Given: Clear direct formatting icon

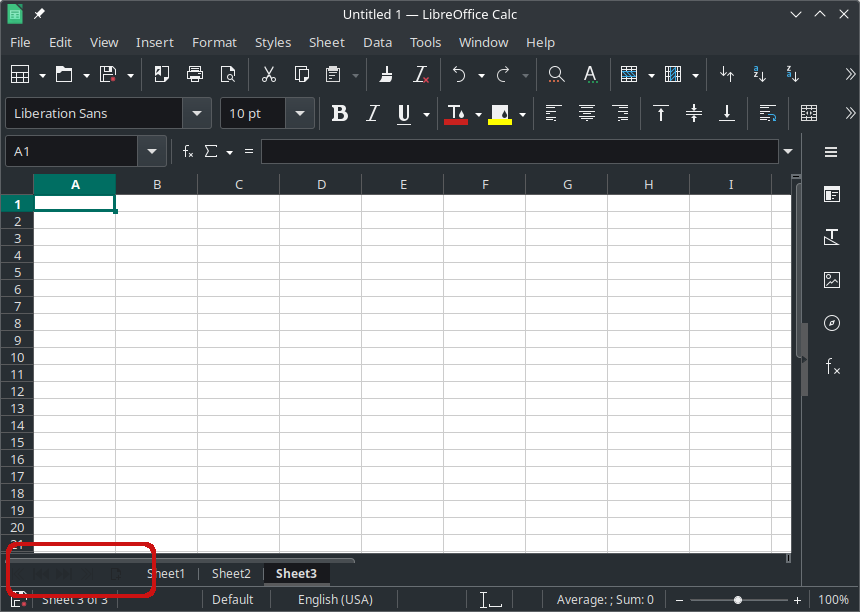Looking at the screenshot, I should pyautogui.click(x=421, y=74).
